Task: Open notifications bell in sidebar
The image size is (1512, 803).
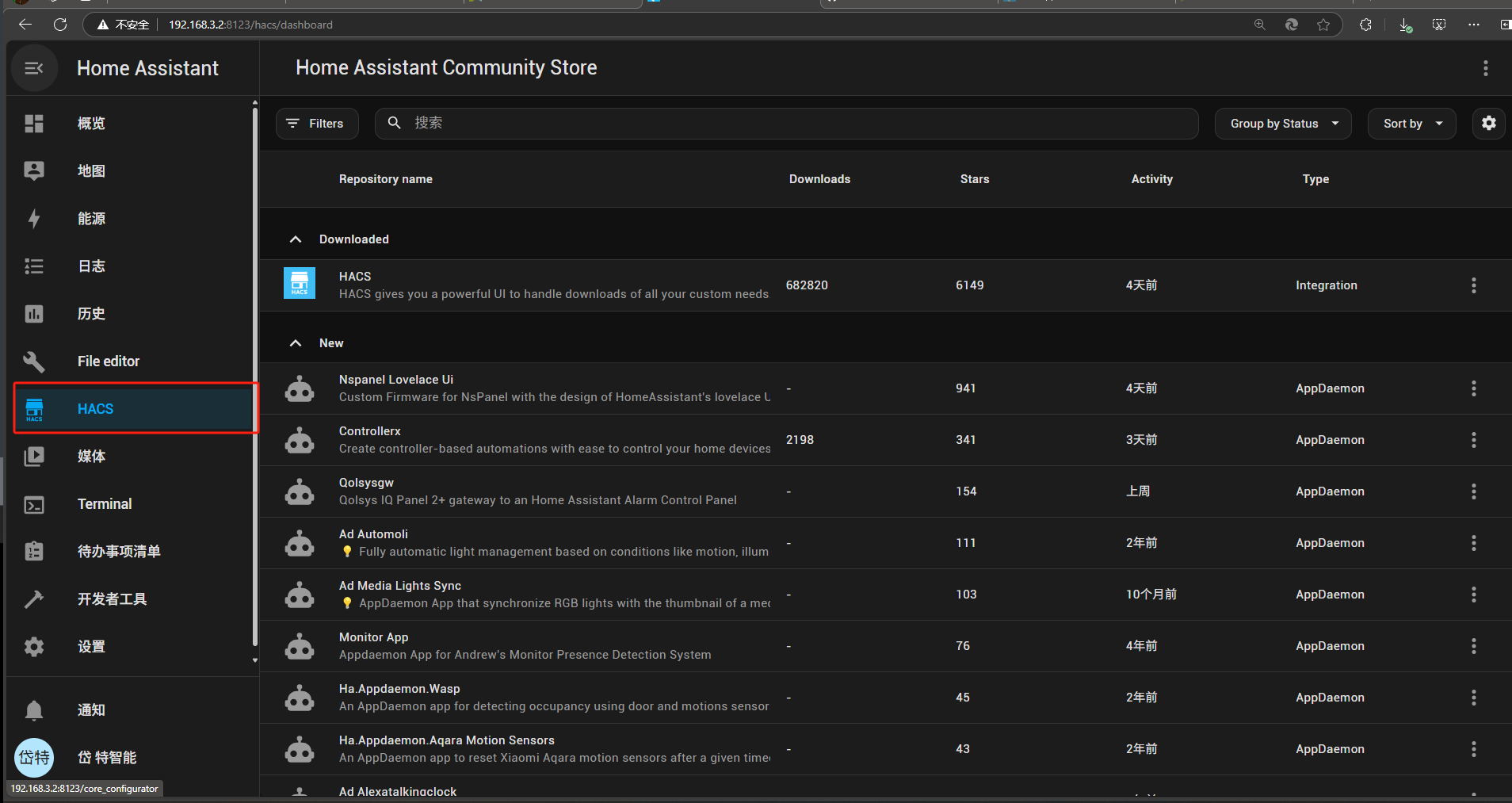Action: coord(34,709)
